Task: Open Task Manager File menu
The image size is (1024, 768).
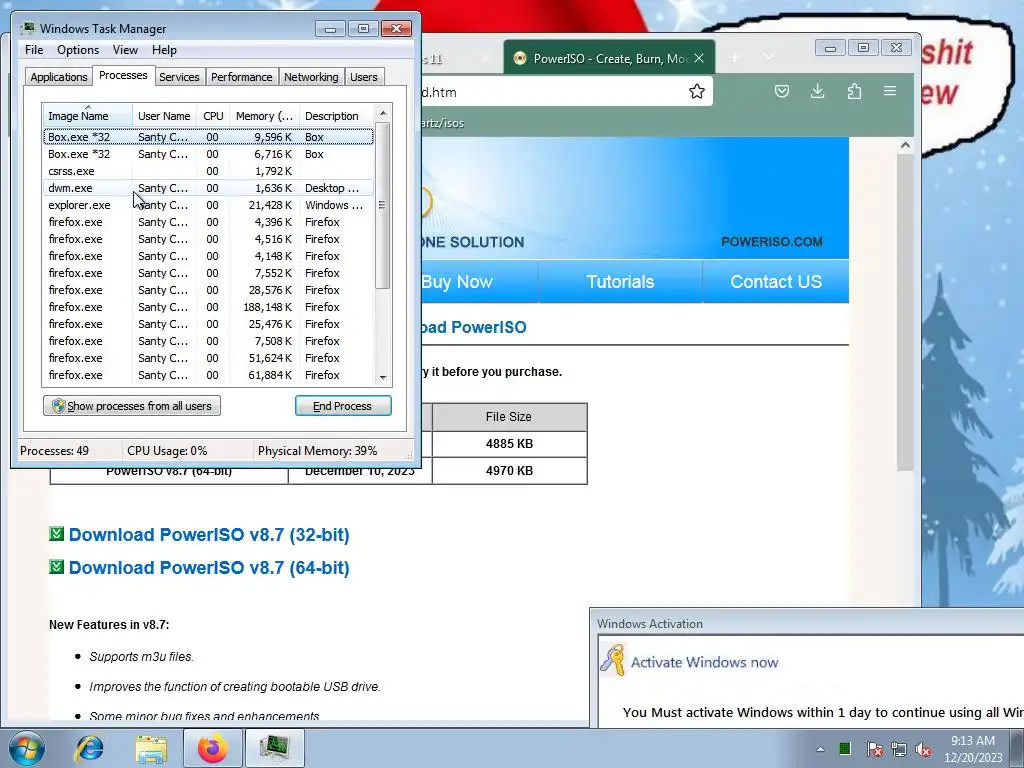Action: coord(34,50)
